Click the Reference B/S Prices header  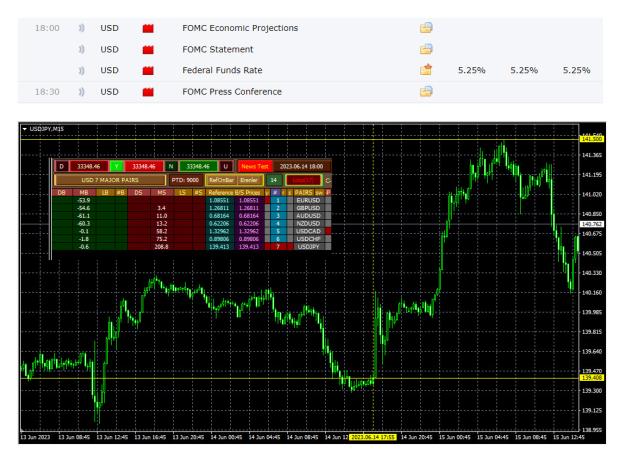234,192
